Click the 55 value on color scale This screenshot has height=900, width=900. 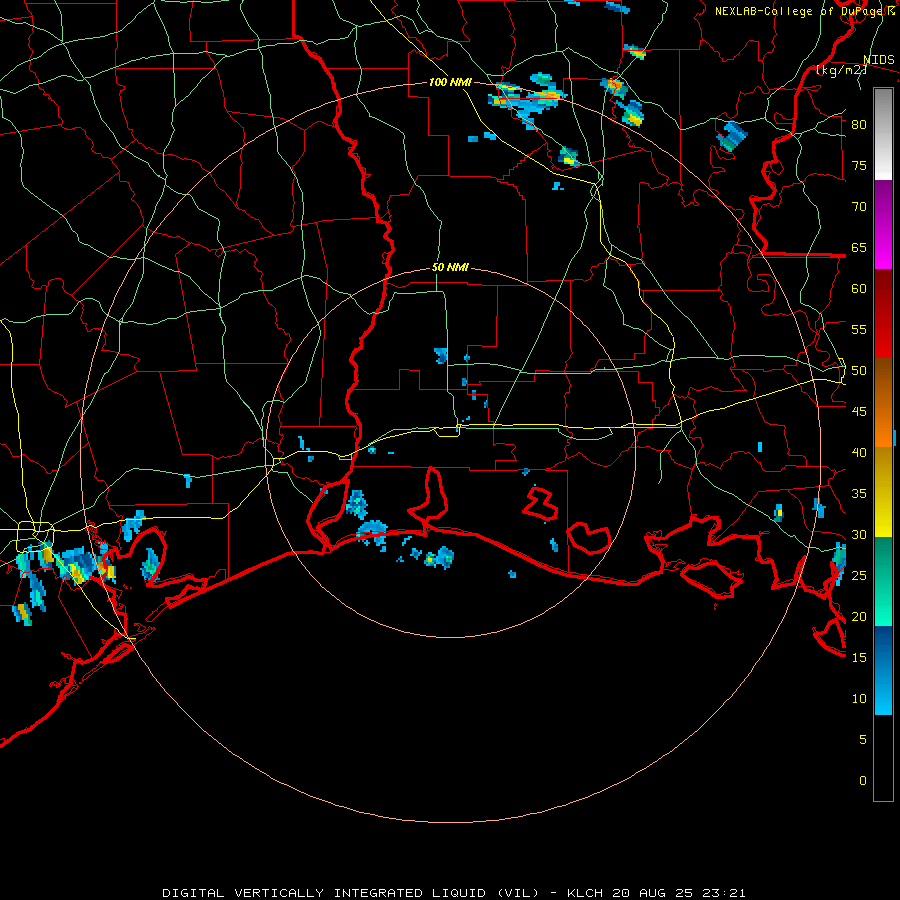(x=859, y=329)
